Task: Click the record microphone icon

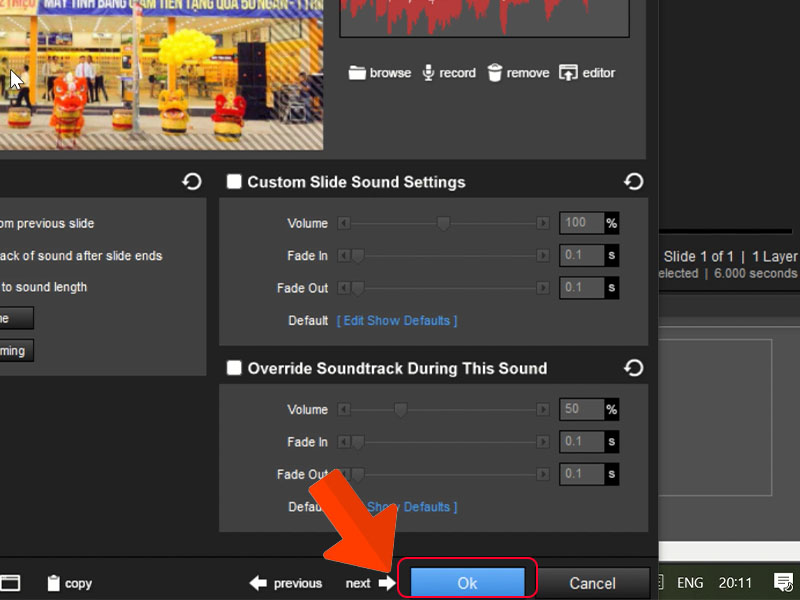Action: [x=428, y=73]
